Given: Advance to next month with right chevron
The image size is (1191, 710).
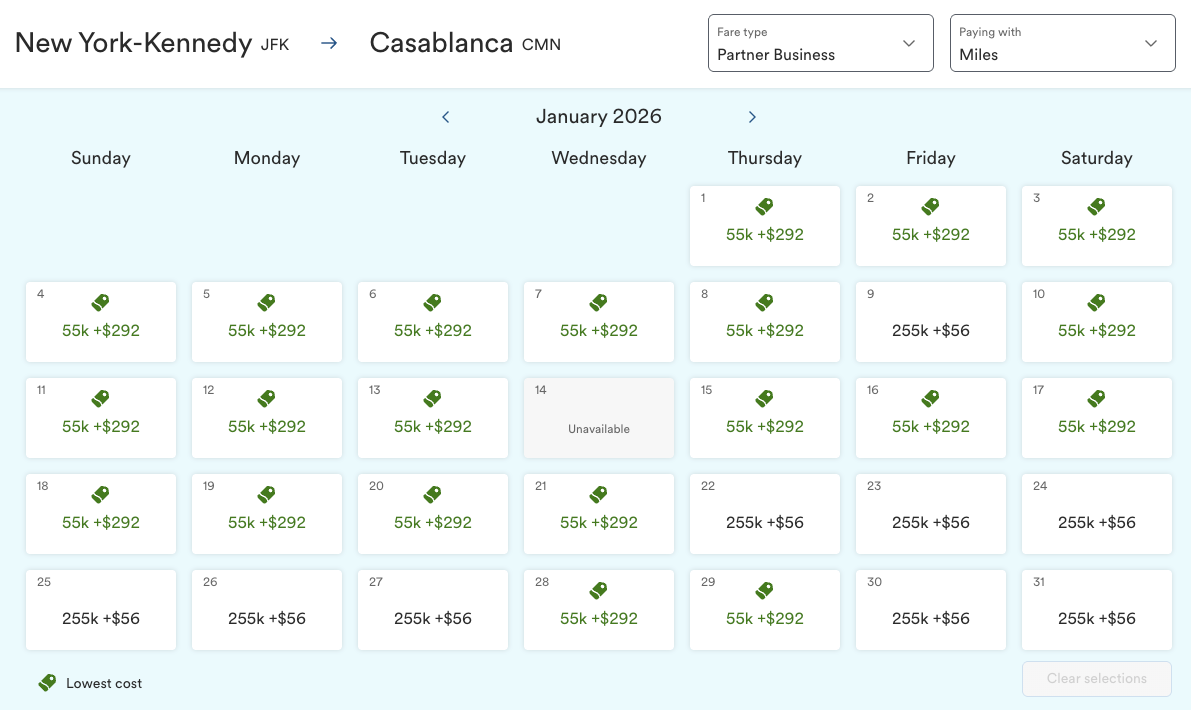Looking at the screenshot, I should click(x=752, y=117).
